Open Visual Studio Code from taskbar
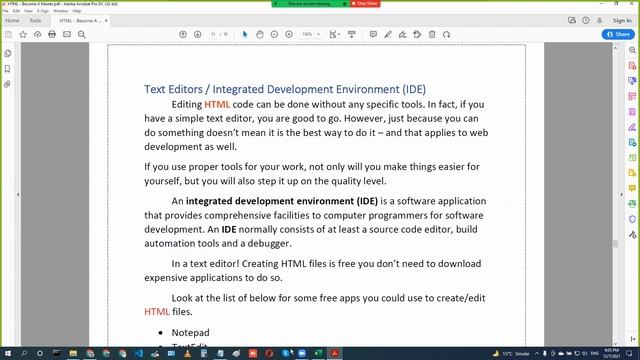 click(139, 353)
